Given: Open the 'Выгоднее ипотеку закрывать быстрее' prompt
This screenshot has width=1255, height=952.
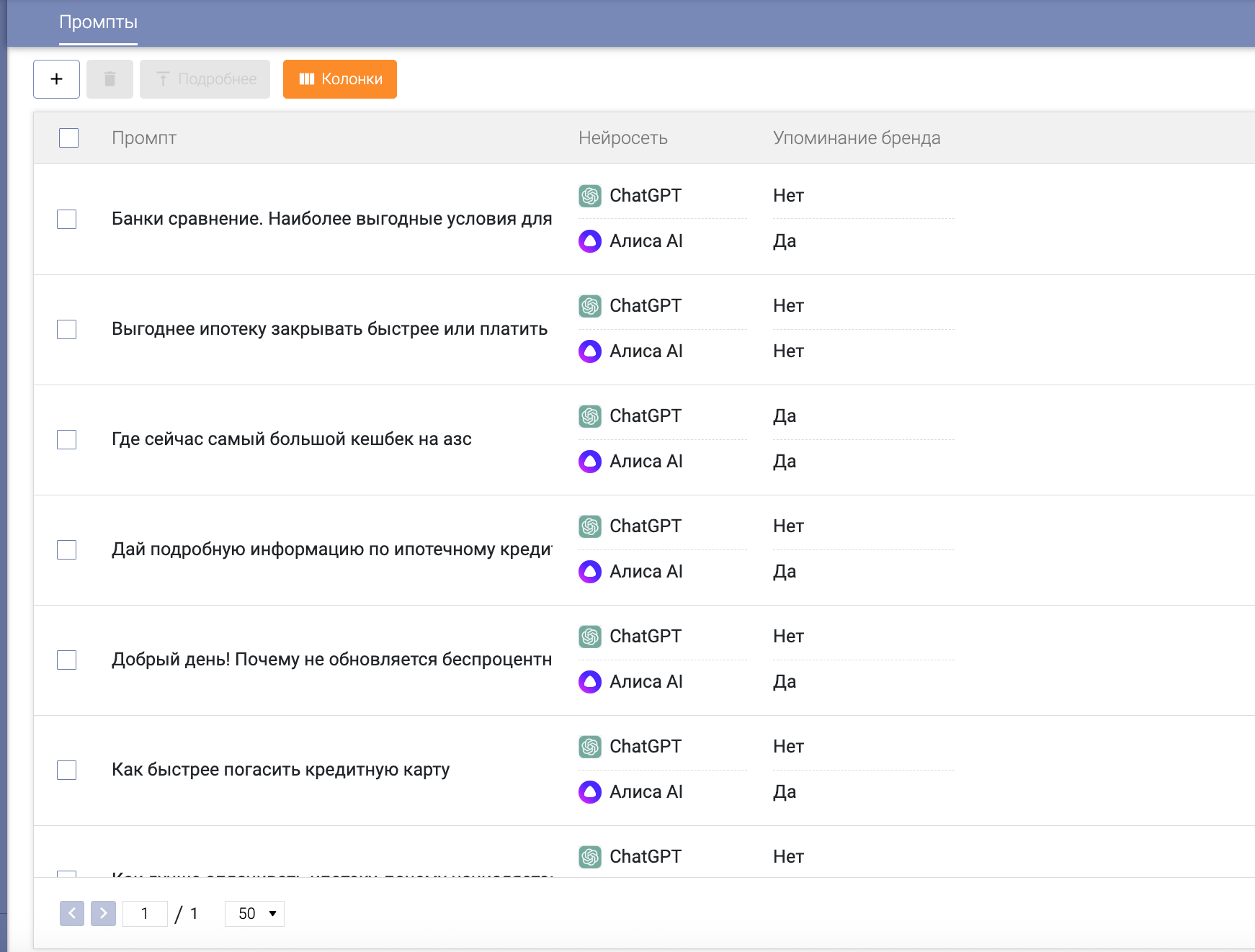Looking at the screenshot, I should pyautogui.click(x=329, y=329).
